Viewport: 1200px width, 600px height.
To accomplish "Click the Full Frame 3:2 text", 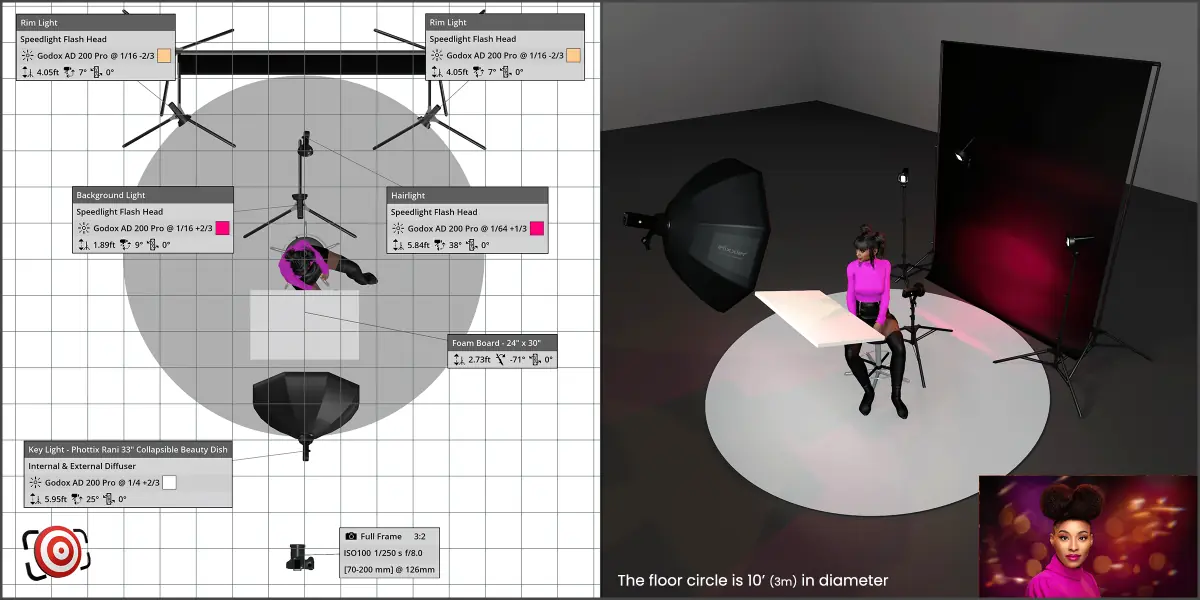I will click(x=393, y=537).
